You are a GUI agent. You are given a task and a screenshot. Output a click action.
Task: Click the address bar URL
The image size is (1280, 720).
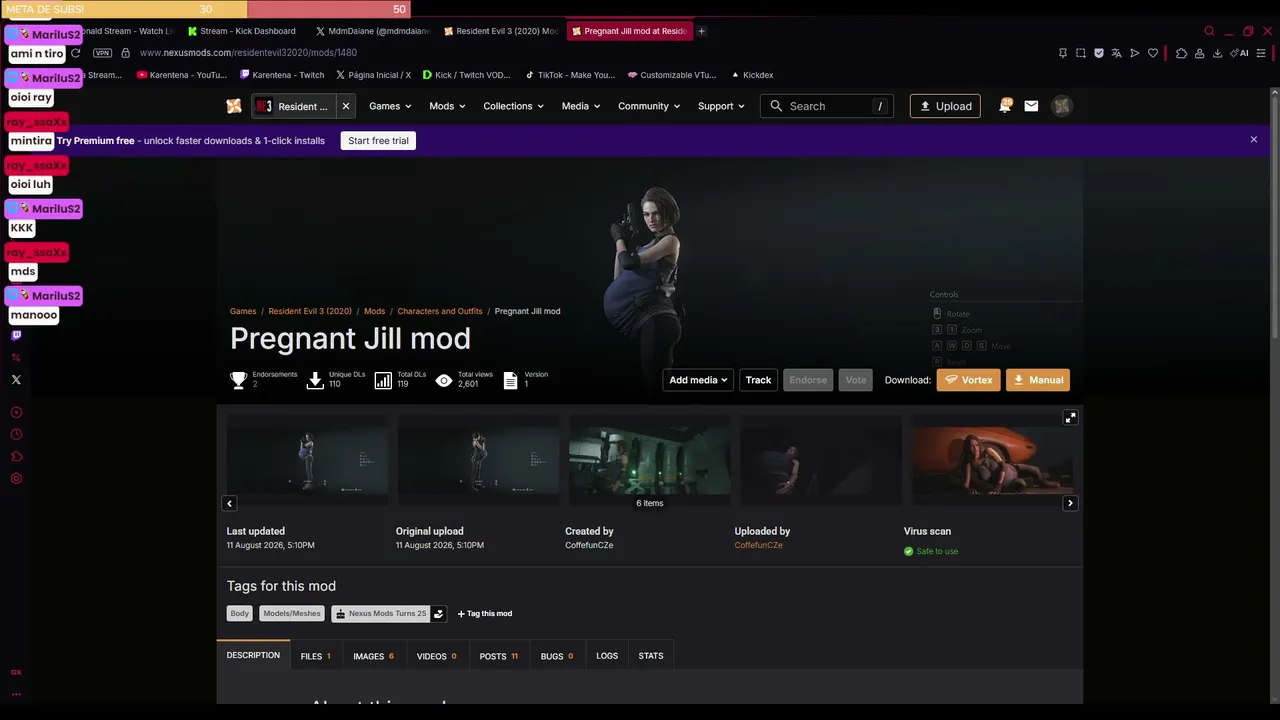248,53
